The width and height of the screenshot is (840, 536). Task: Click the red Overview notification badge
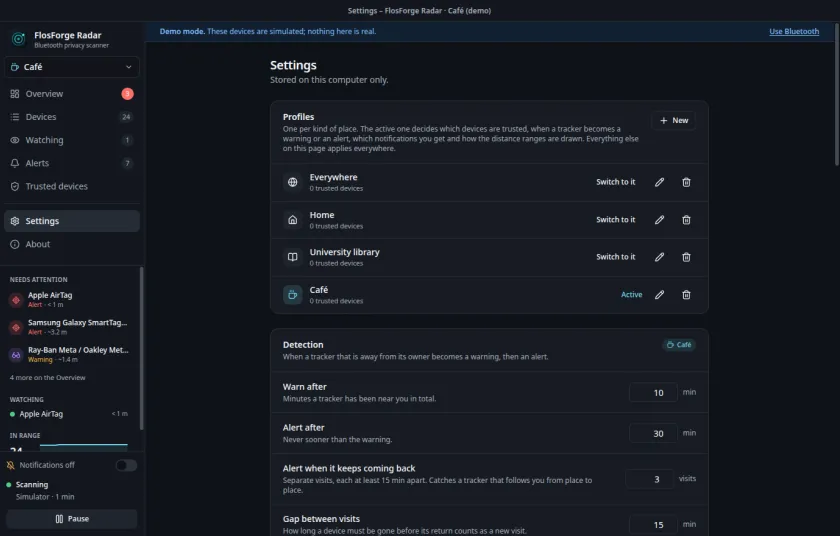[x=127, y=94]
